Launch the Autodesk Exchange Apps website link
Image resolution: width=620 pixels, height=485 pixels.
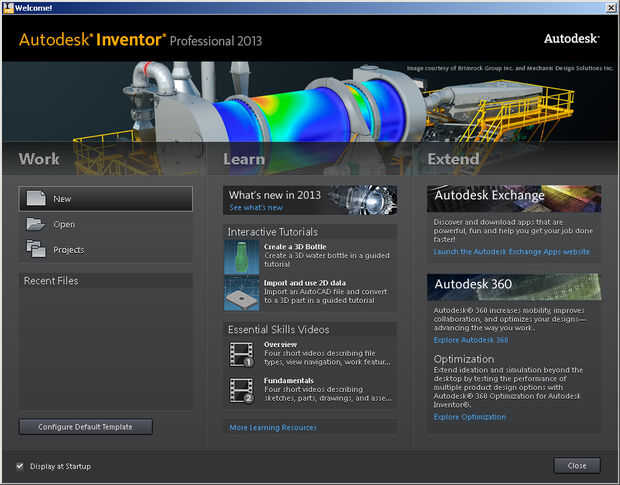511,252
